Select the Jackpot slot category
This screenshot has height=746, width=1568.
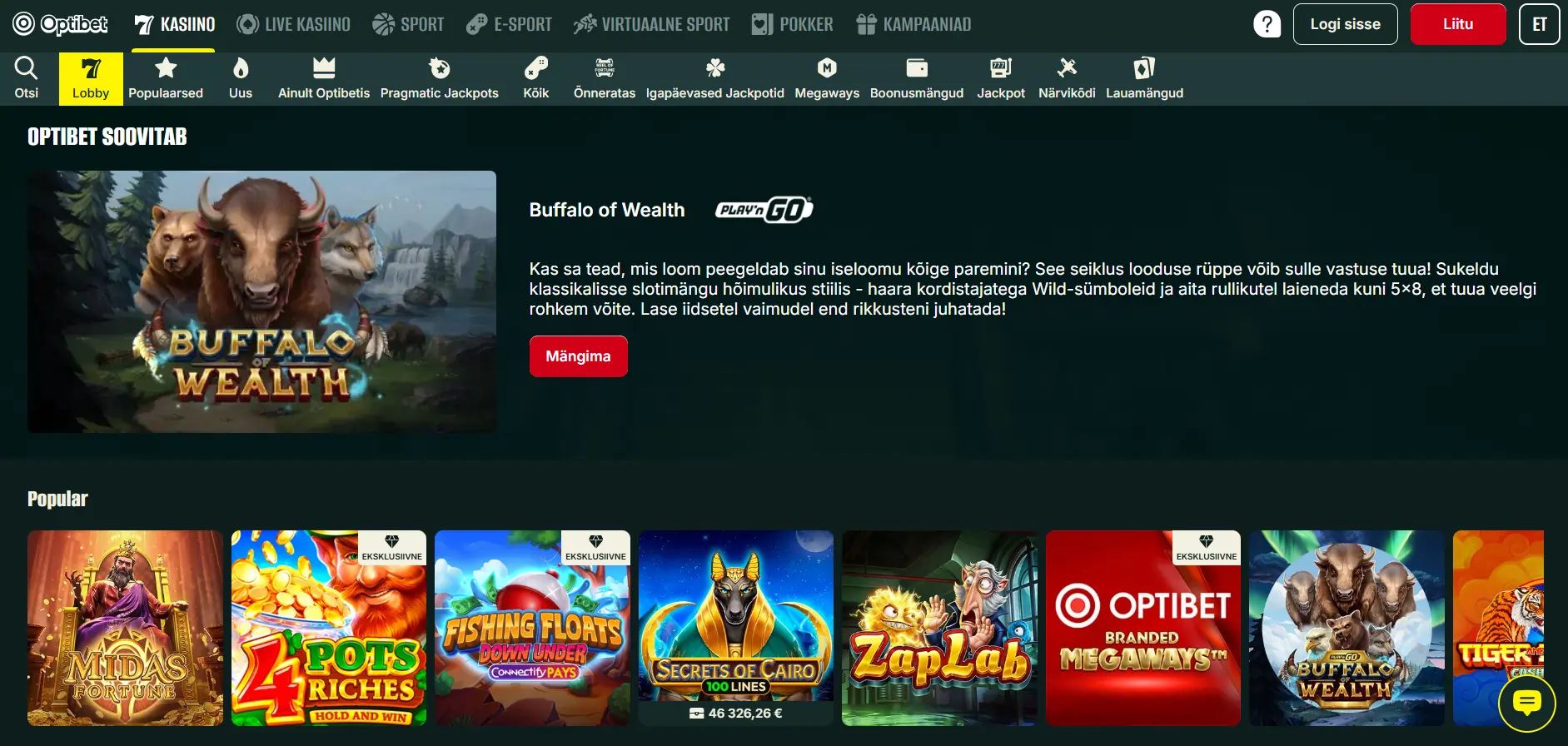1001,78
